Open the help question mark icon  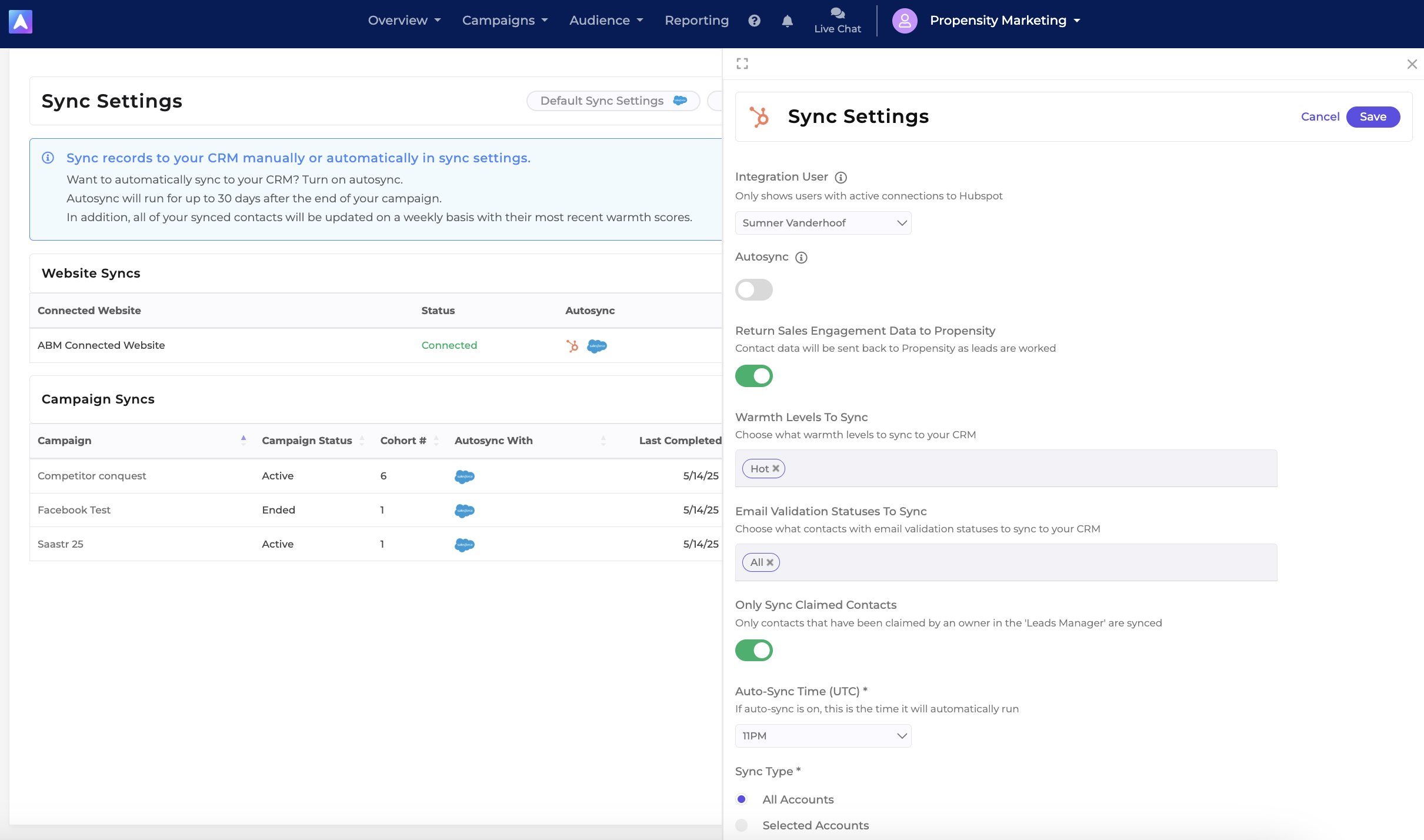coord(755,21)
